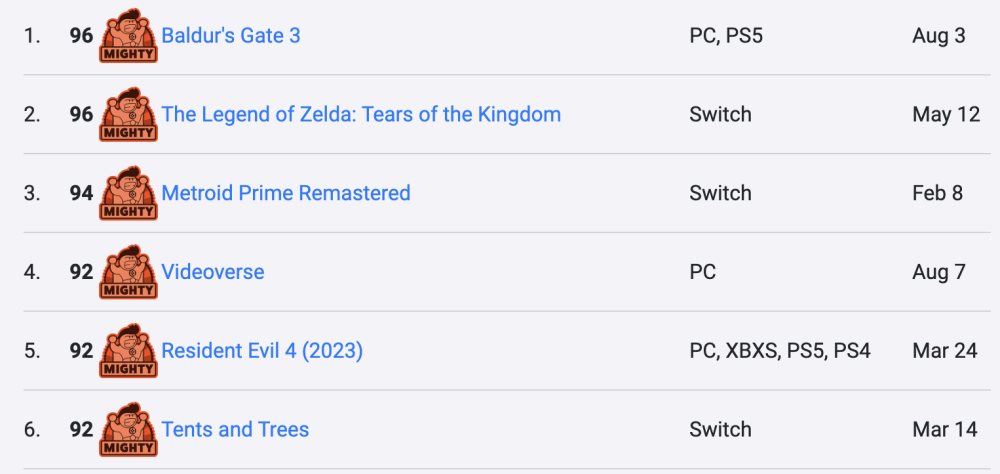
Task: Click the Mighty badge next to Zelda: Tears of the Kingdom
Action: pyautogui.click(x=128, y=114)
